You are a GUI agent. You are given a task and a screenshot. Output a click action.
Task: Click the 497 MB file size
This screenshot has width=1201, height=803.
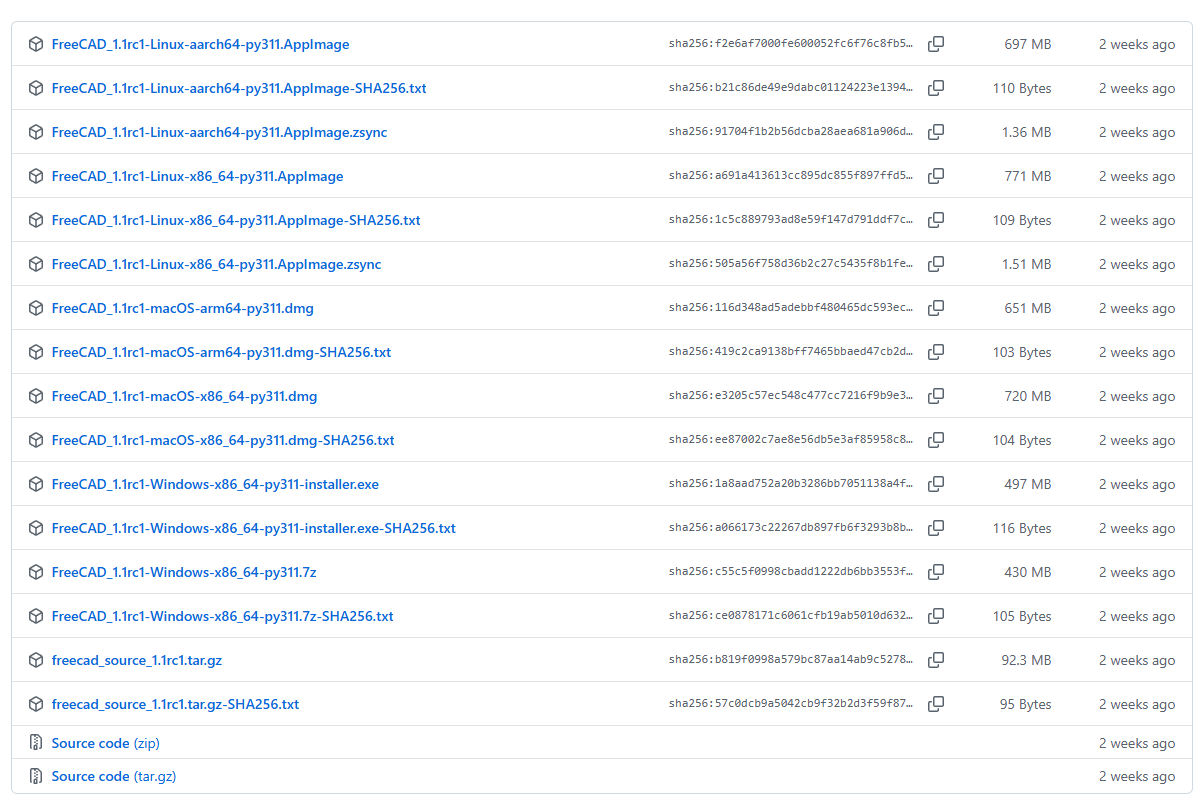pos(1028,484)
